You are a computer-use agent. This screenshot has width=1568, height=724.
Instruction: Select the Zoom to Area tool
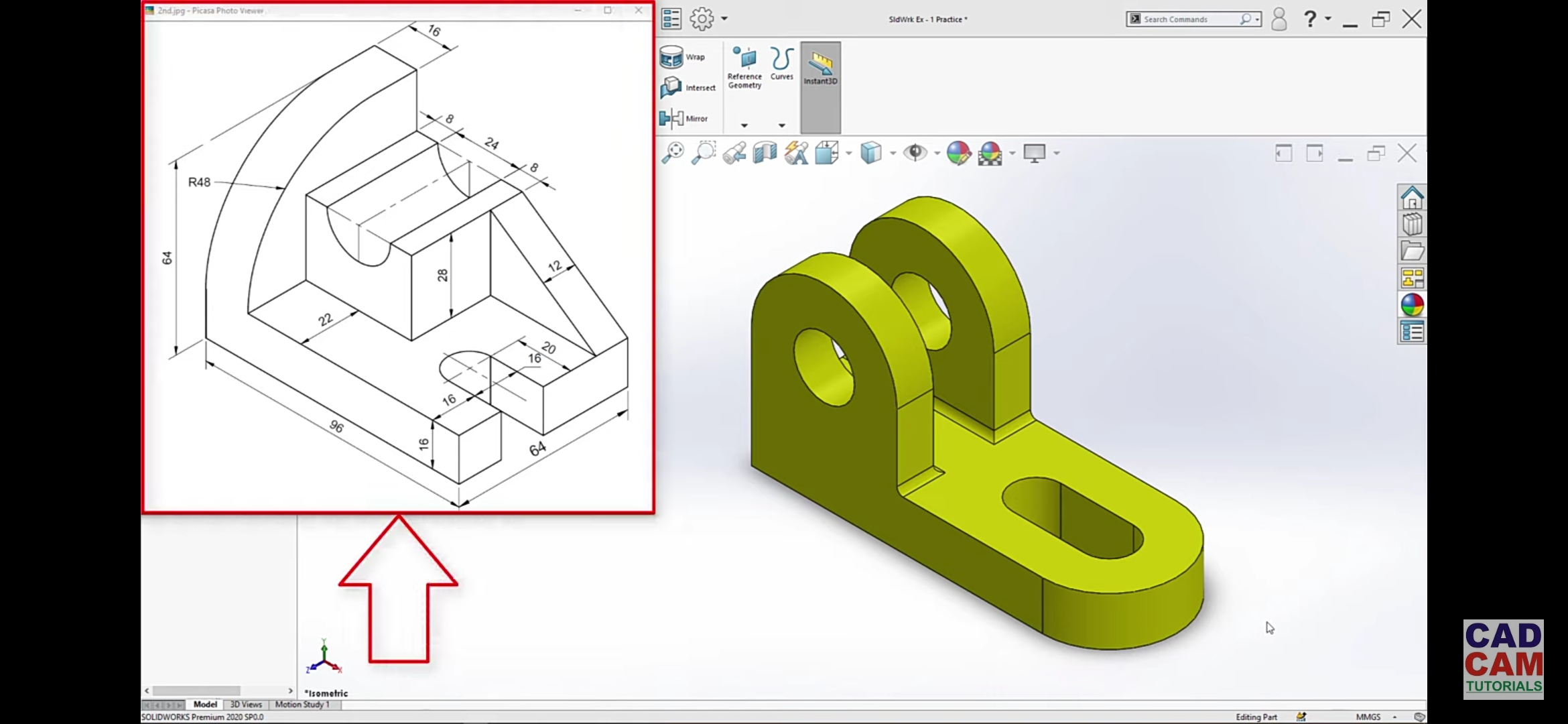click(x=704, y=153)
